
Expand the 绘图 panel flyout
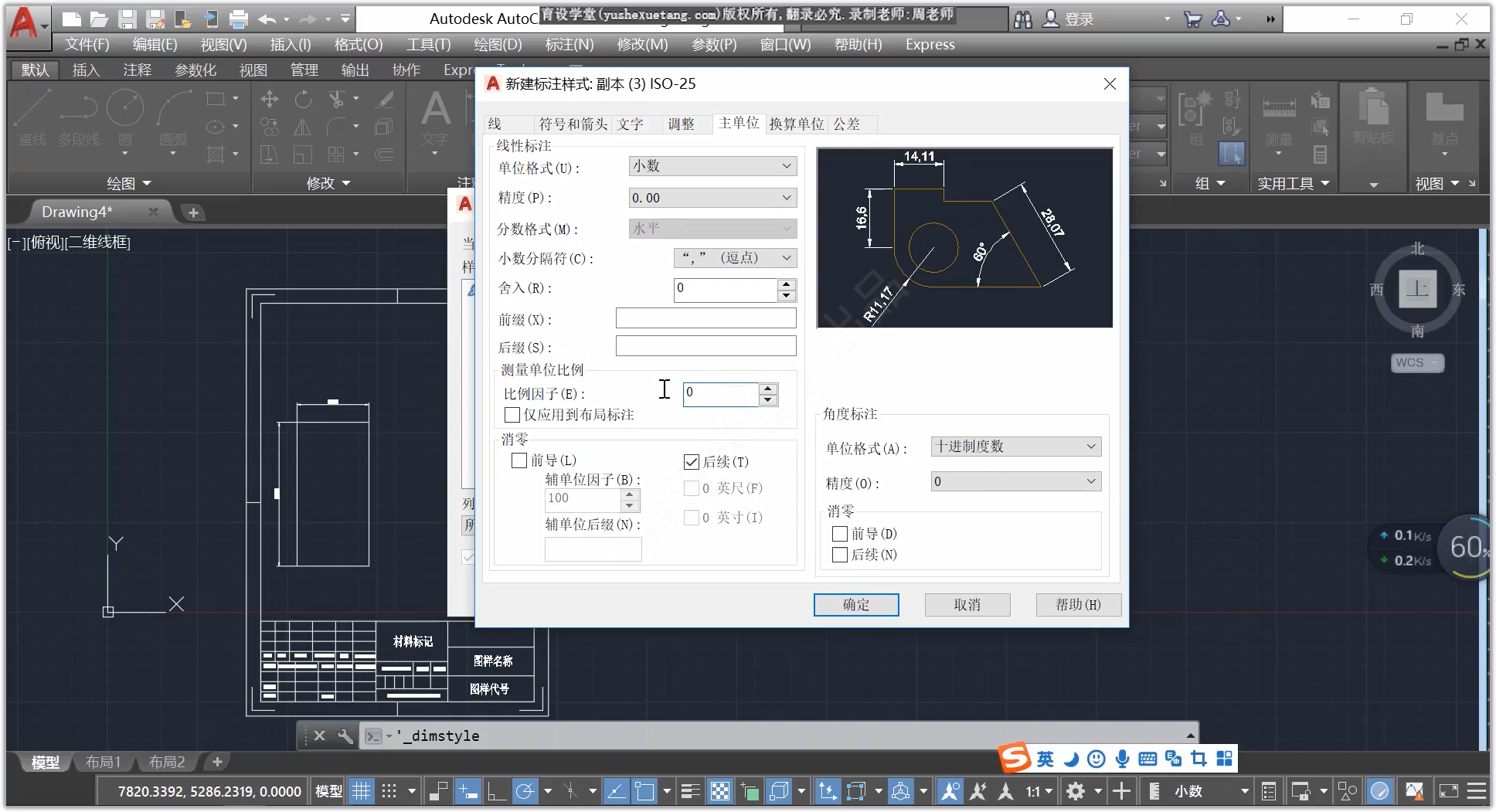pyautogui.click(x=128, y=183)
